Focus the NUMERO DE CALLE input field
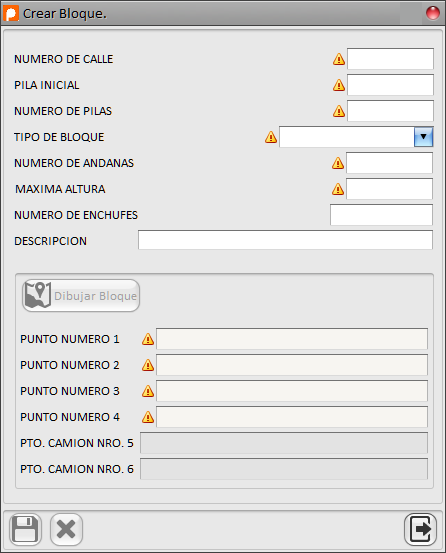Screen dimensions: 446x553 pyautogui.click(x=390, y=59)
